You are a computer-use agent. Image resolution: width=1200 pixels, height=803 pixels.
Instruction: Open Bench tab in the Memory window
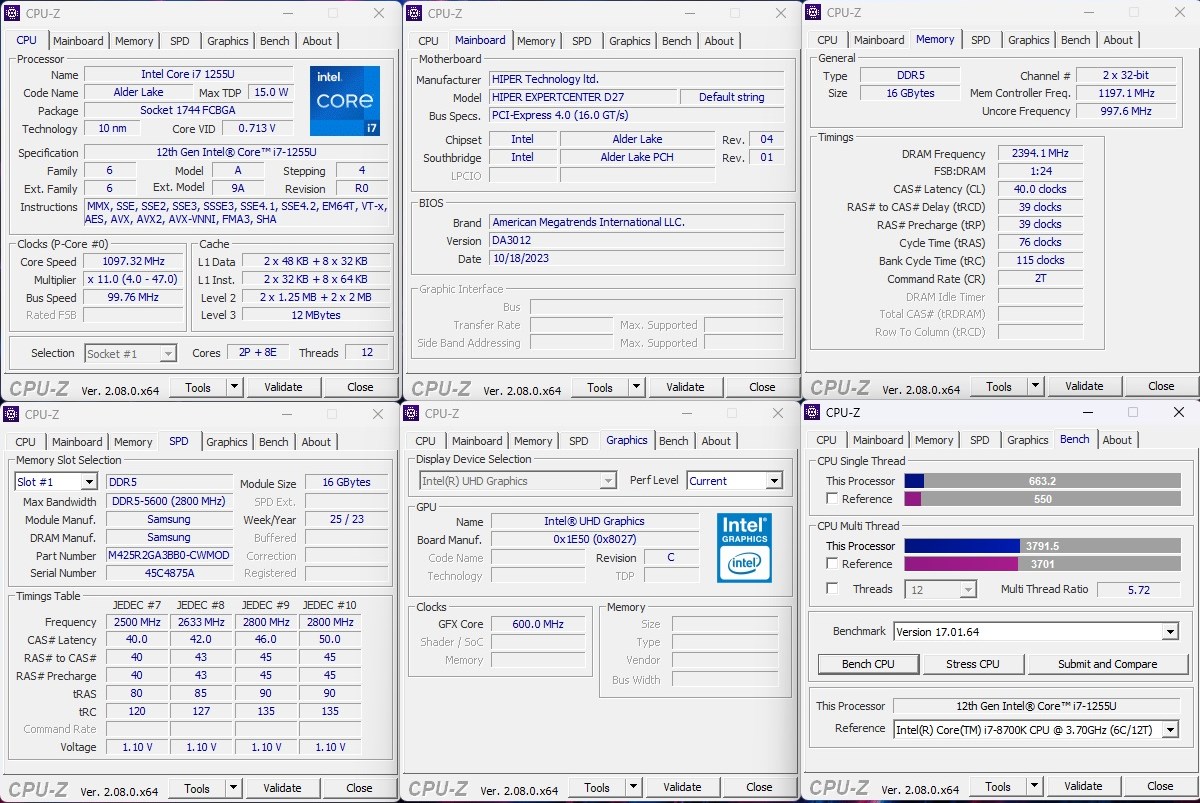tap(1075, 40)
